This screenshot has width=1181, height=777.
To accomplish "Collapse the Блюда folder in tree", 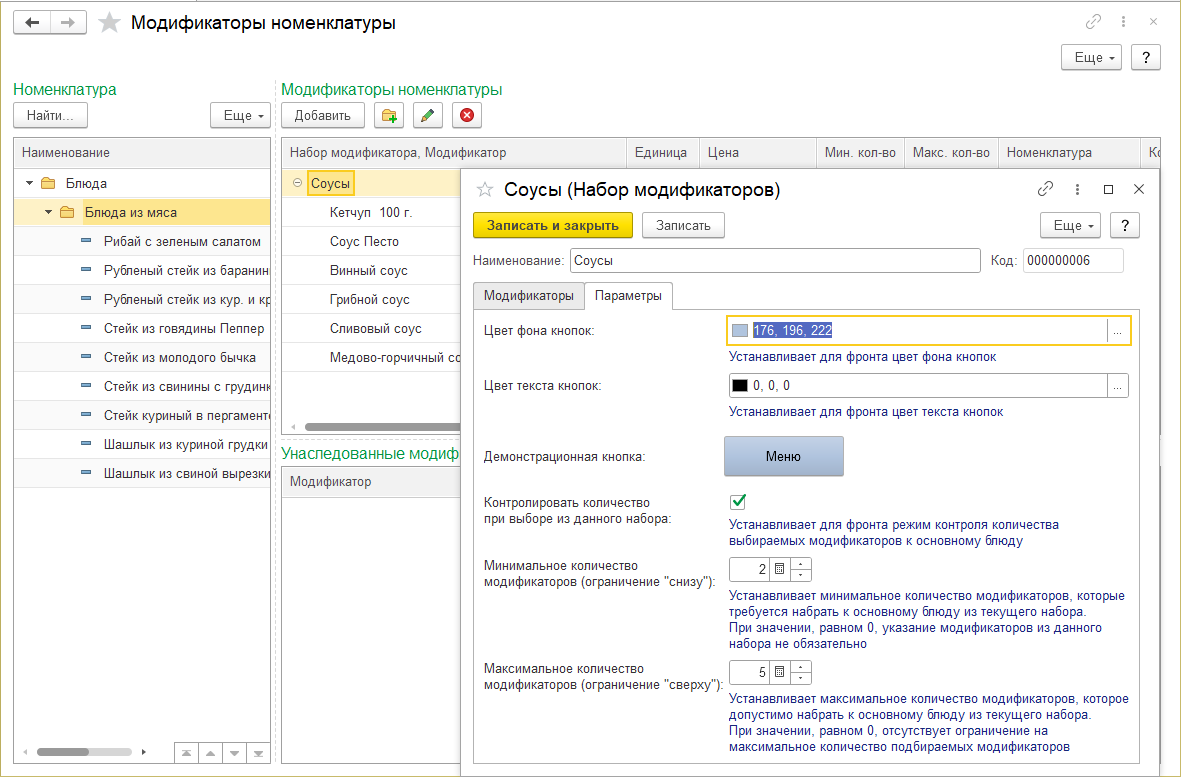I will 30,183.
